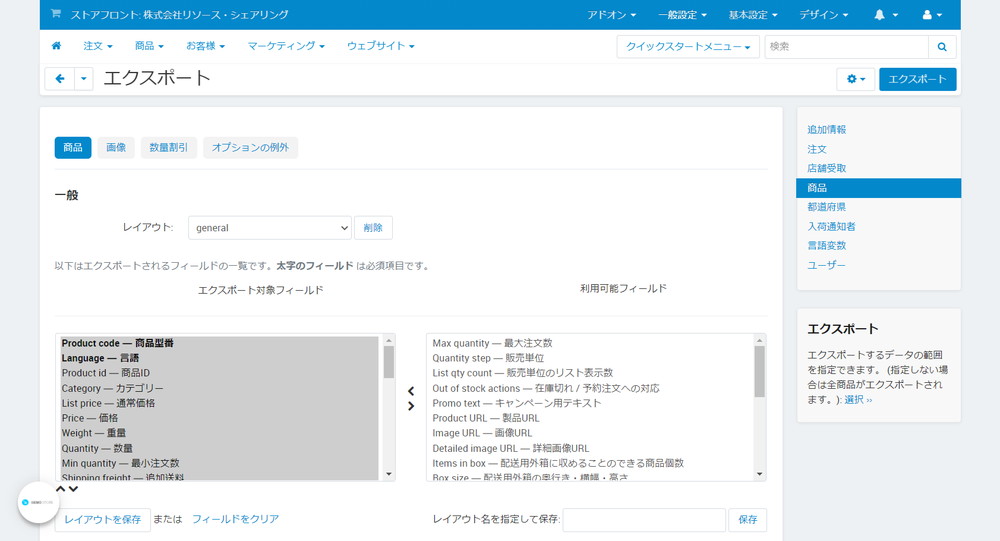Viewport: 1000px width, 541px height.
Task: Open dropdown beside the back arrow
Action: click(x=84, y=79)
